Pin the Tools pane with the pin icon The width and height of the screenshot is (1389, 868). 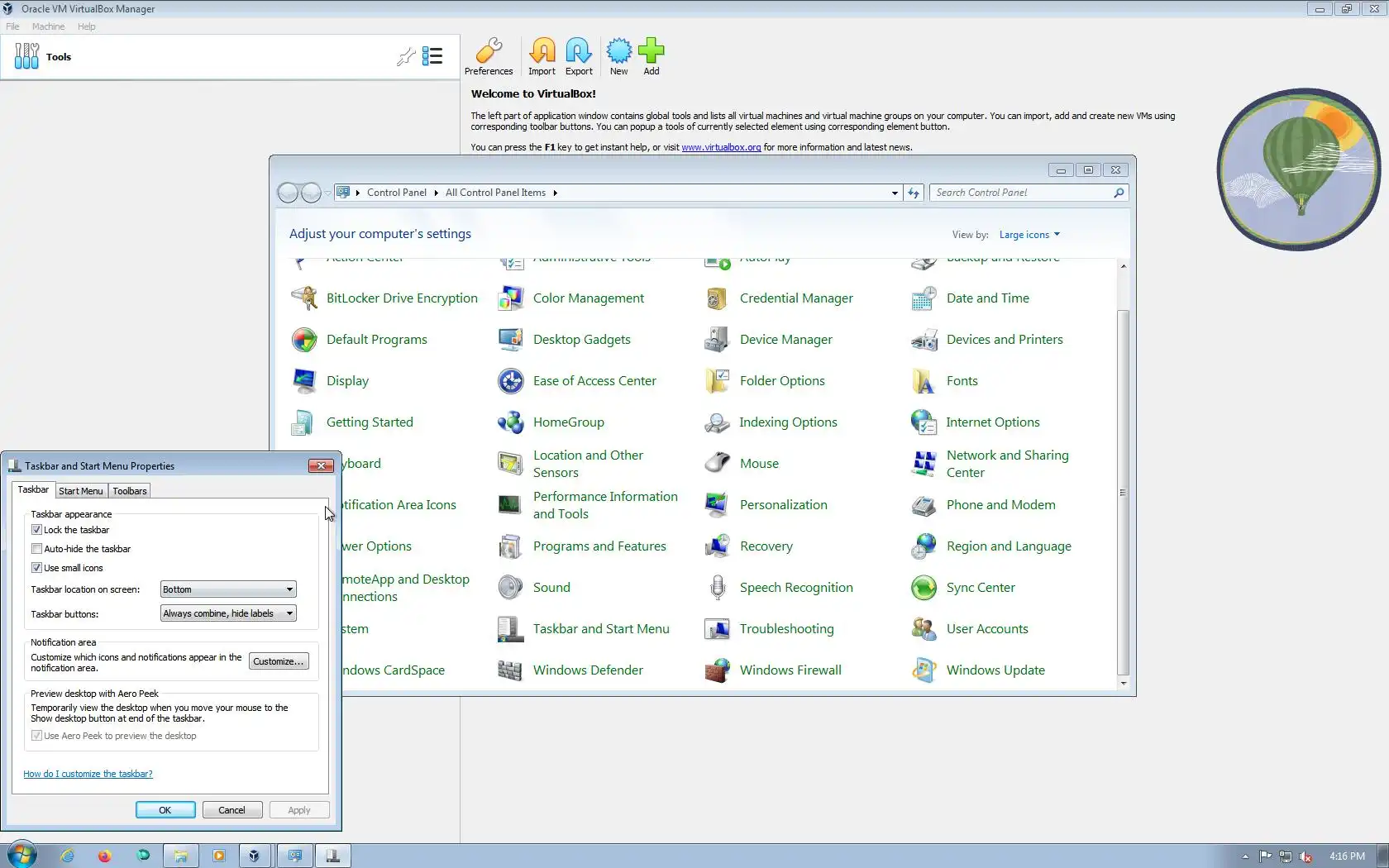click(x=406, y=56)
